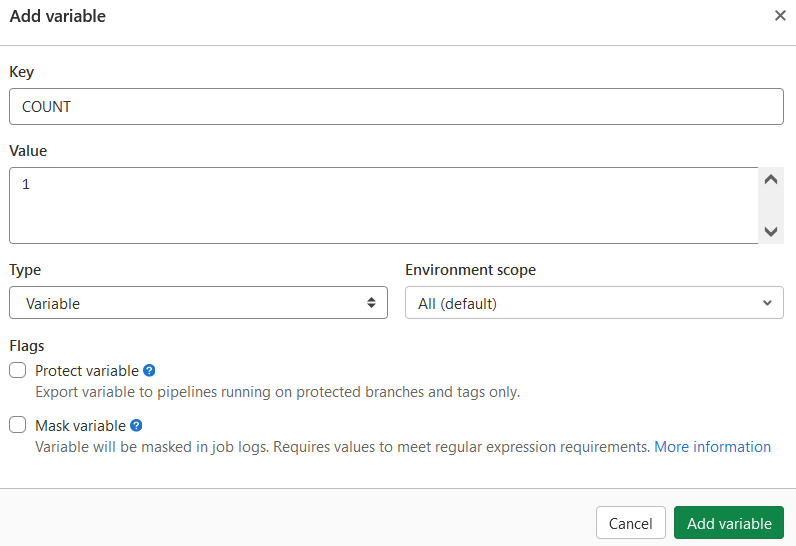This screenshot has height=546, width=796.
Task: Click the 'Add variable' dialog title
Action: [x=58, y=16]
